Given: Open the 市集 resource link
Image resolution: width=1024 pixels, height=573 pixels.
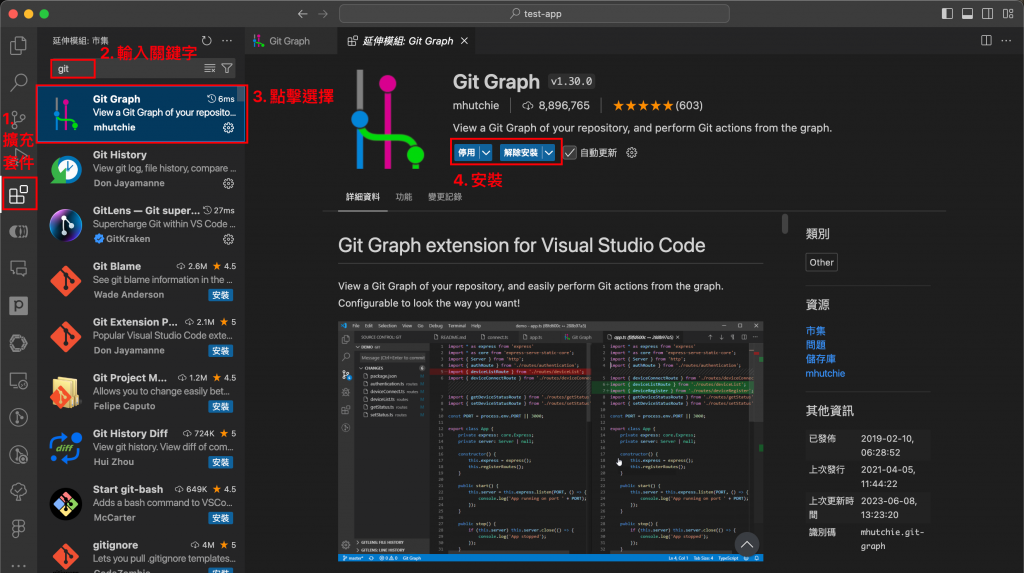Looking at the screenshot, I should pyautogui.click(x=815, y=331).
